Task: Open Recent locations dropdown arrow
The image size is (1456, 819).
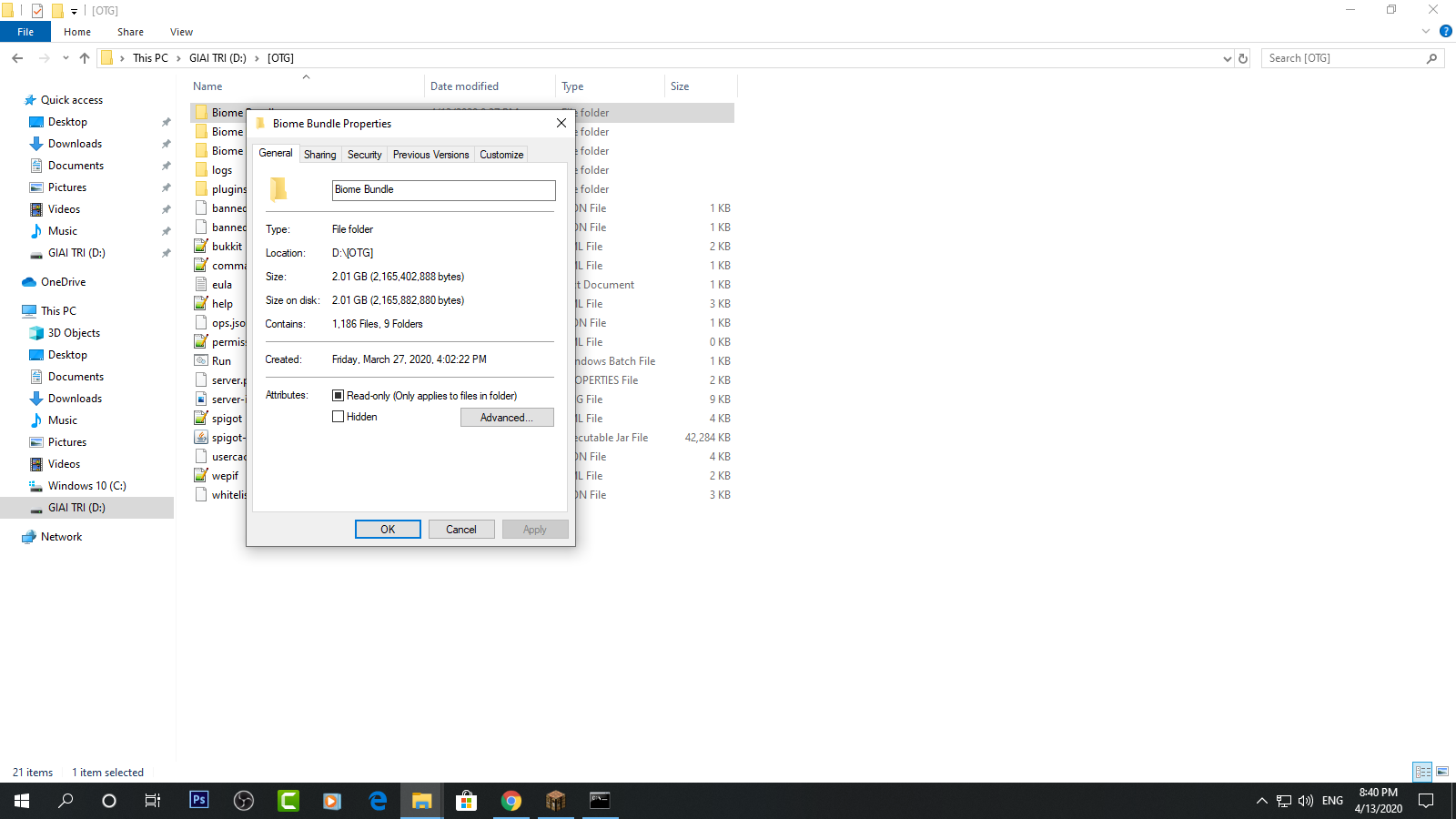Action: point(66,58)
